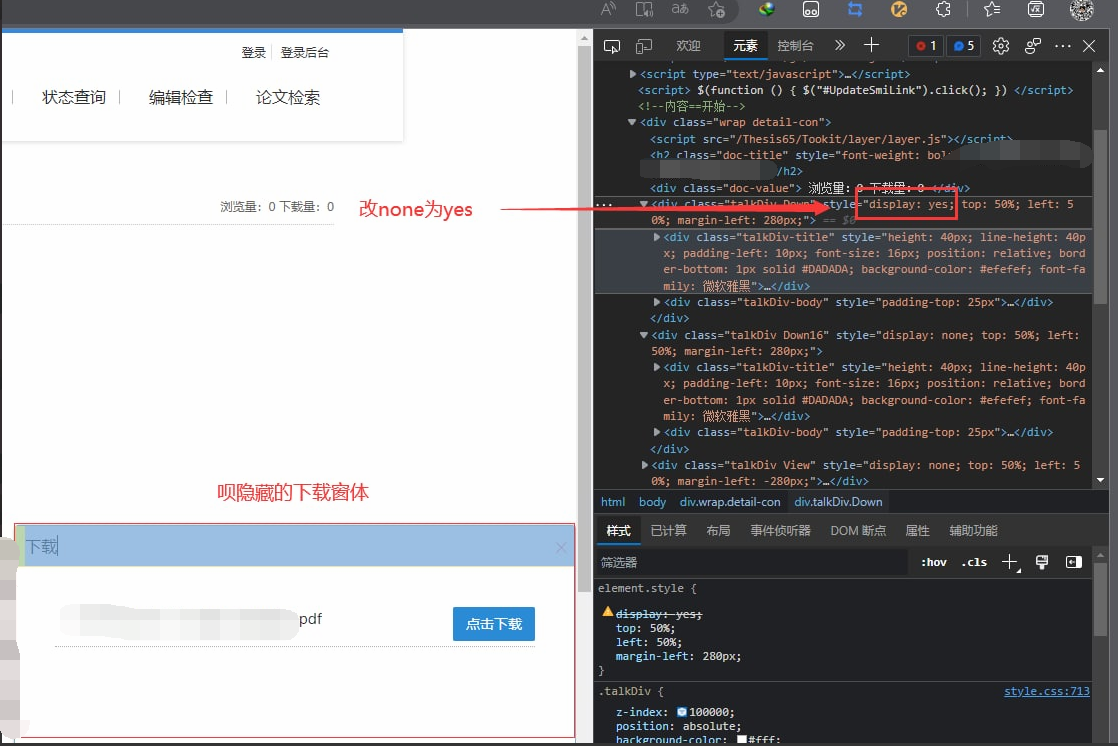Open the 事件侦听器 tab
The height and width of the screenshot is (746, 1118).
(x=780, y=531)
